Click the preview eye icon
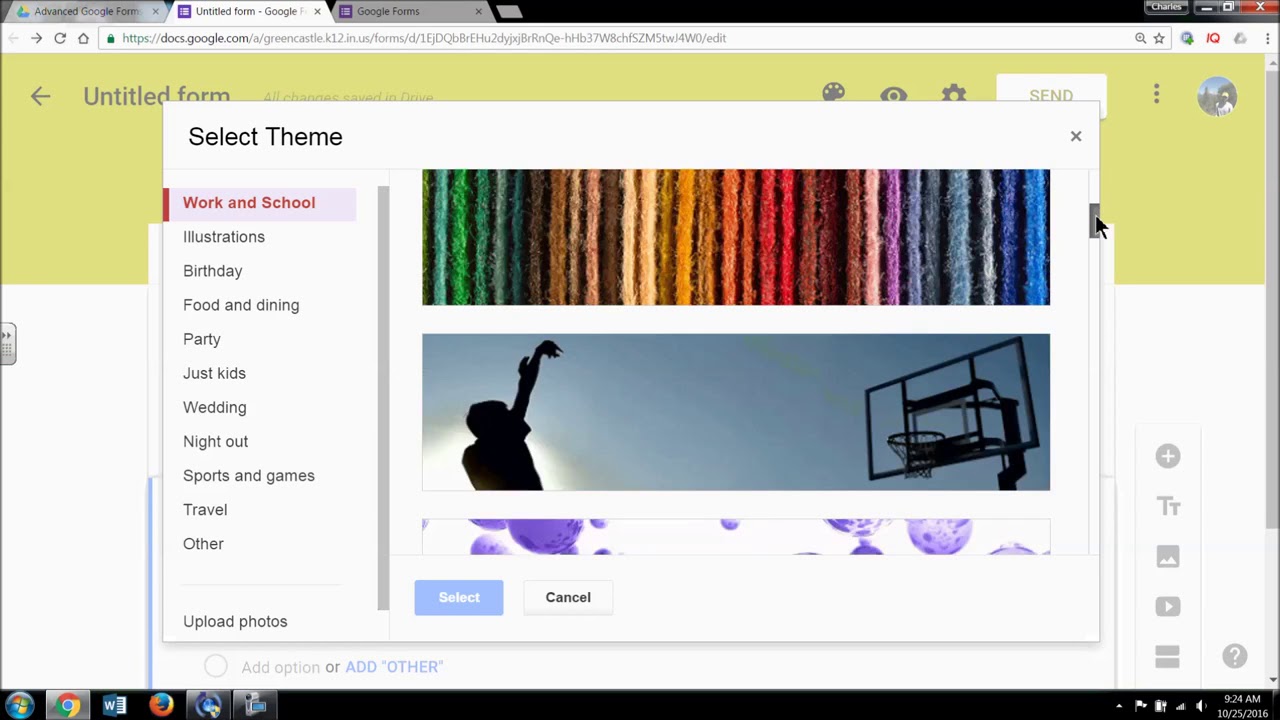Viewport: 1280px width, 720px height. coord(894,96)
